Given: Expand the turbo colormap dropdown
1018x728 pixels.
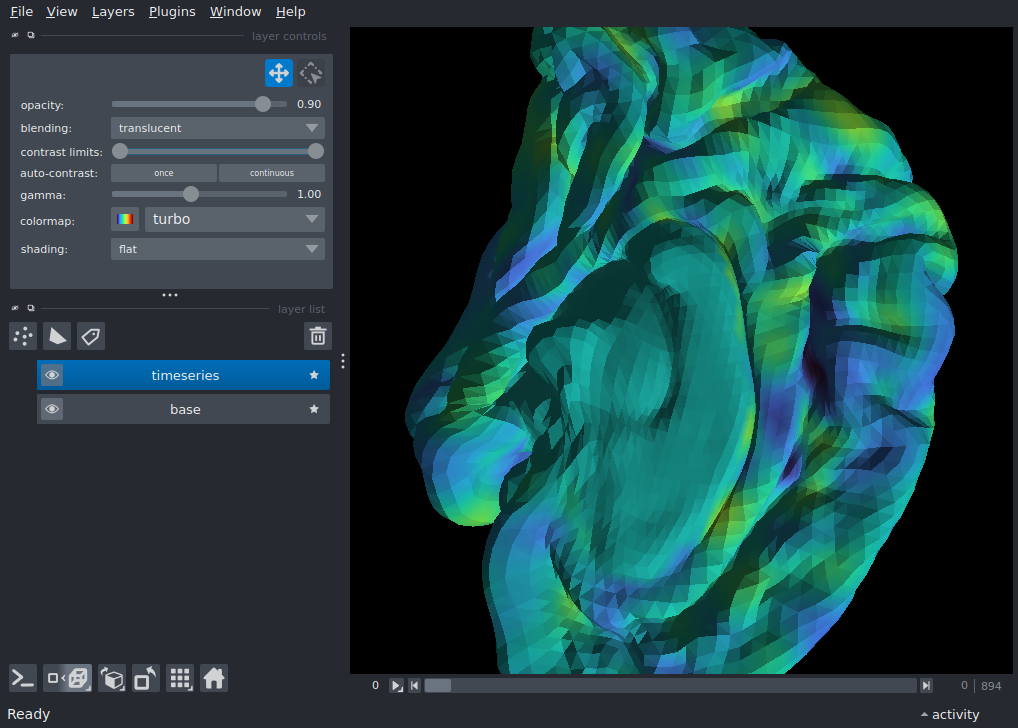Looking at the screenshot, I should tap(234, 219).
